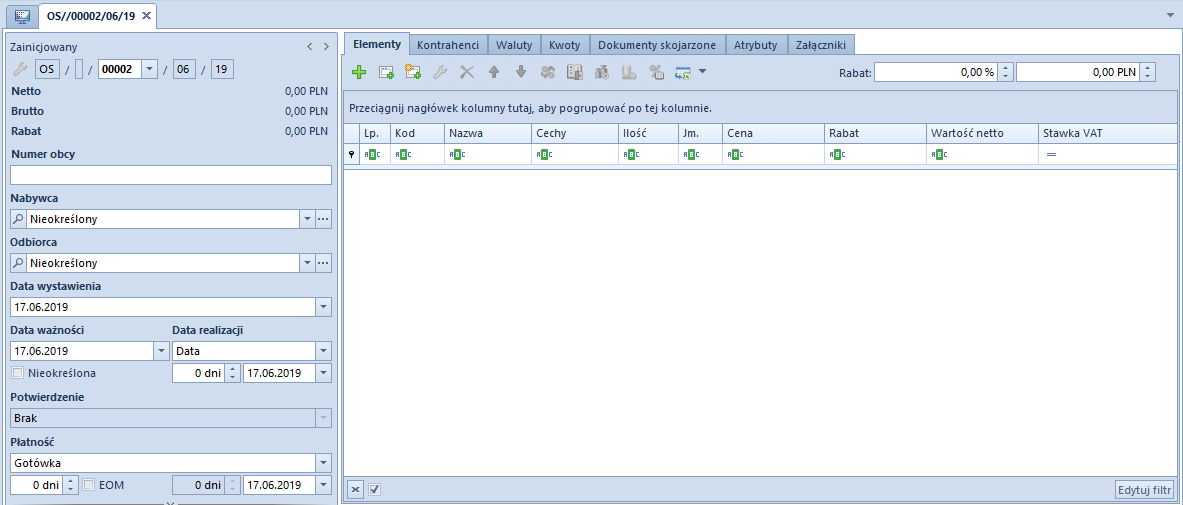Toggle the filter enabled checkbox at bottom
1183x505 pixels.
374,489
